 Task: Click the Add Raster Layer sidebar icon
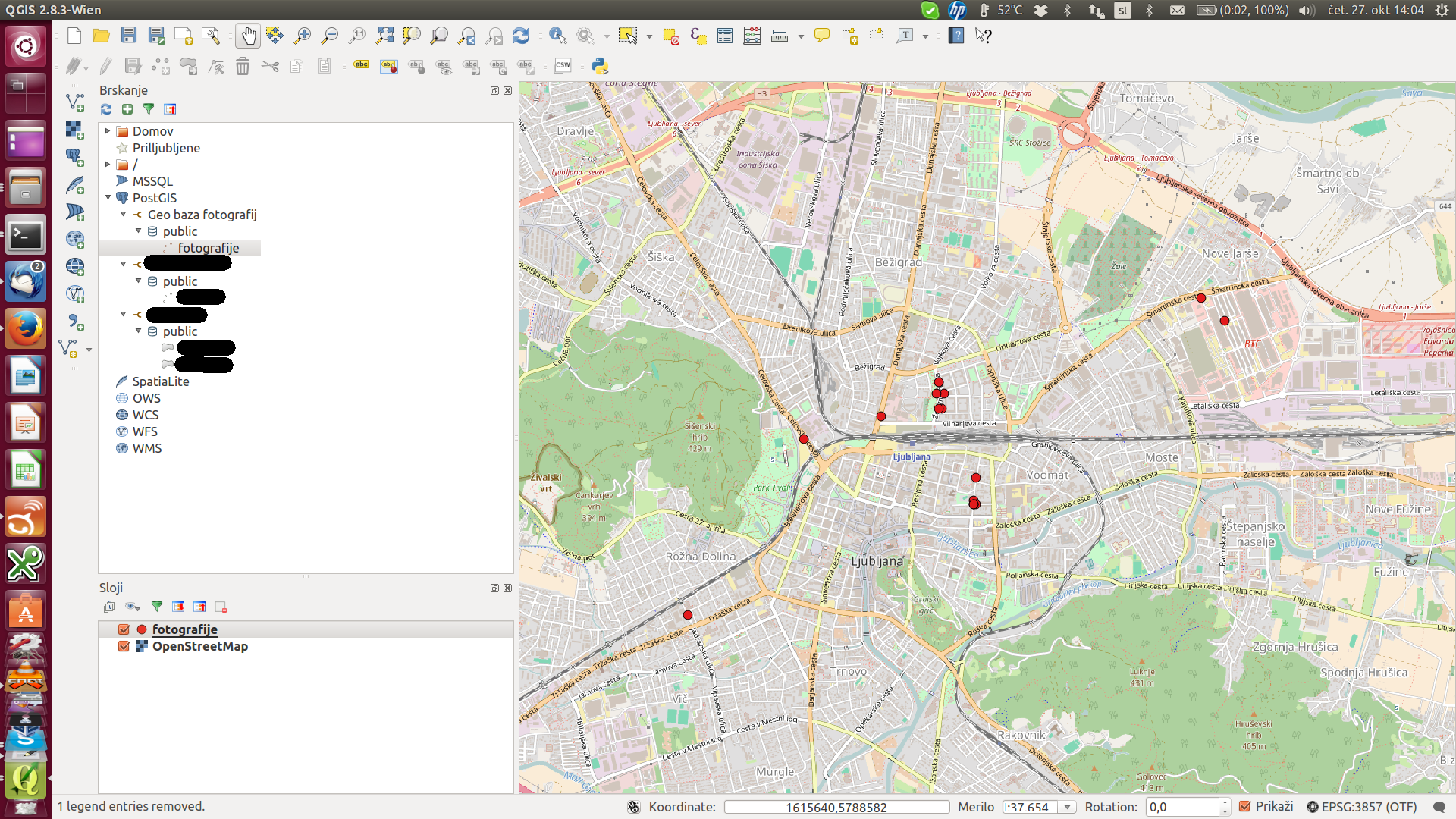pyautogui.click(x=74, y=130)
